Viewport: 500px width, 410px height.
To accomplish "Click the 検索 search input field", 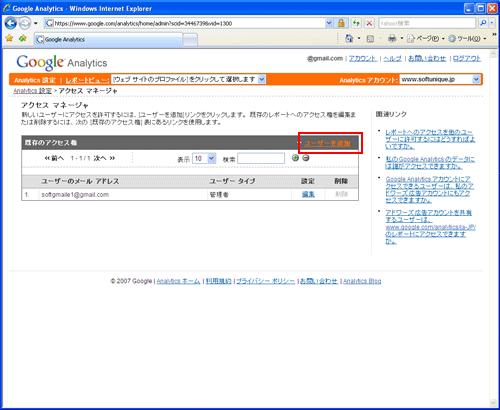I will [x=261, y=158].
